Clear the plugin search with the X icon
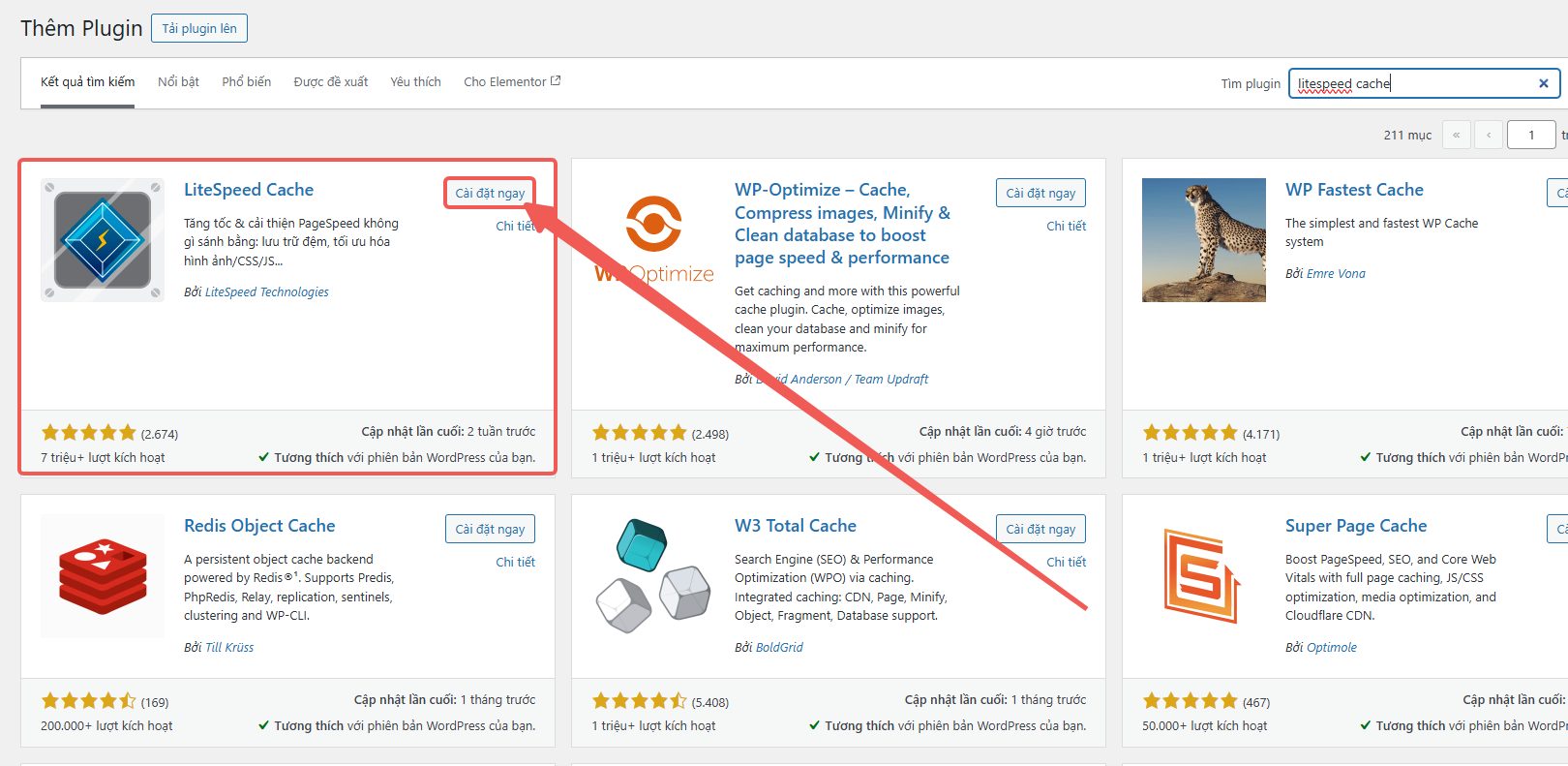 (1543, 83)
